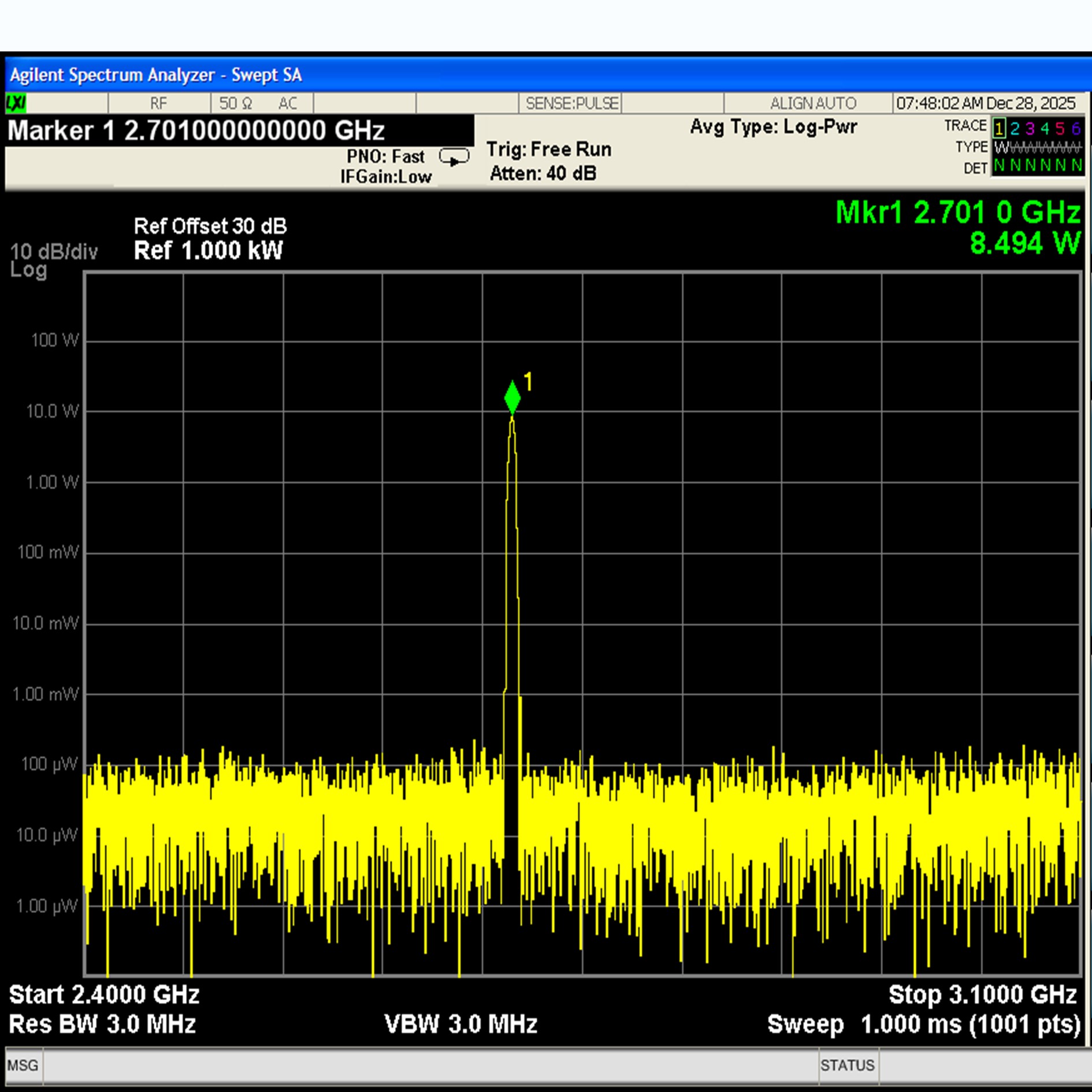Click the 1.00 µW axis label

[x=47, y=906]
